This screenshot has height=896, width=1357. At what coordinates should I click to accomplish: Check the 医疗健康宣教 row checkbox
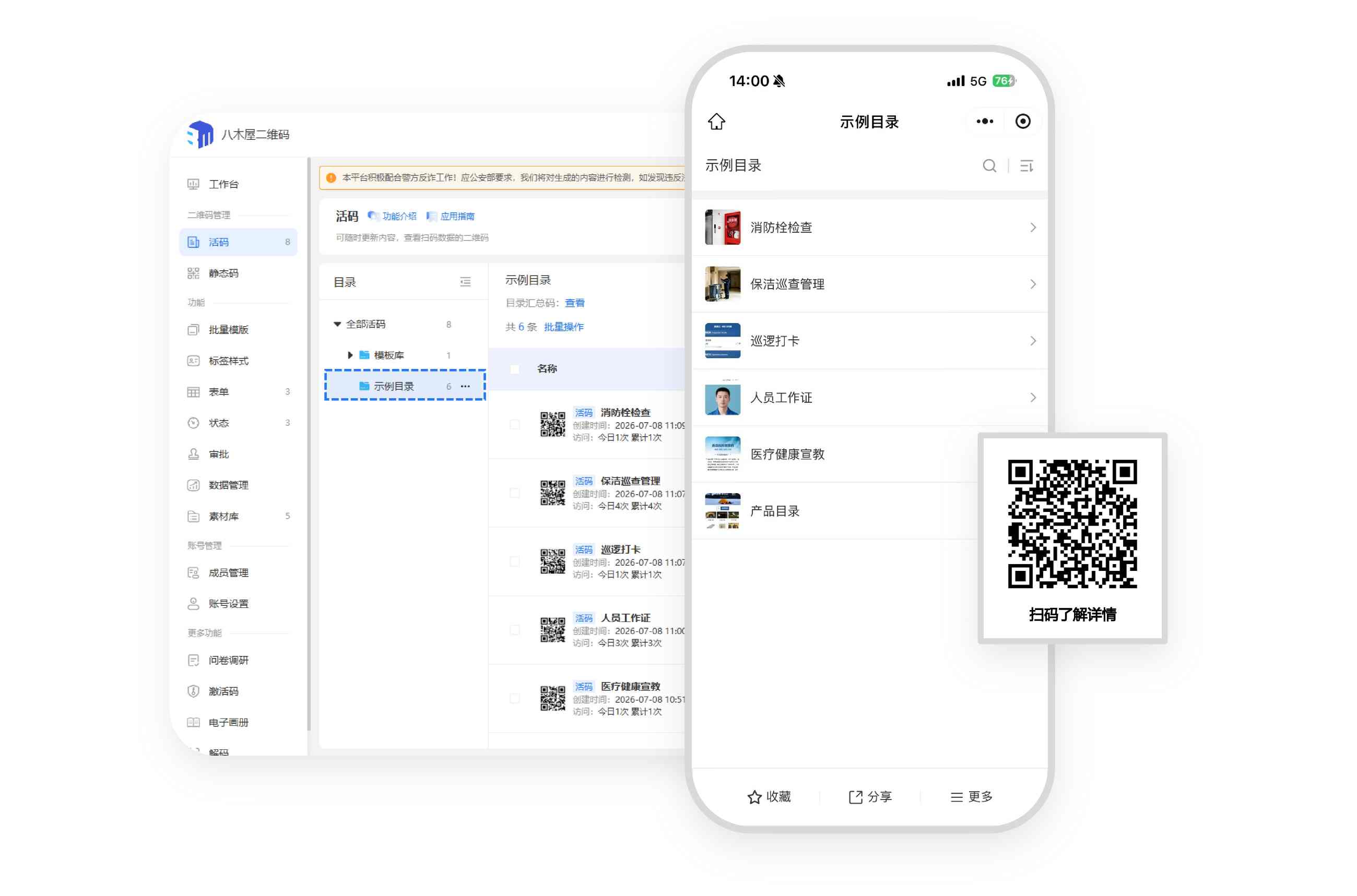click(514, 699)
